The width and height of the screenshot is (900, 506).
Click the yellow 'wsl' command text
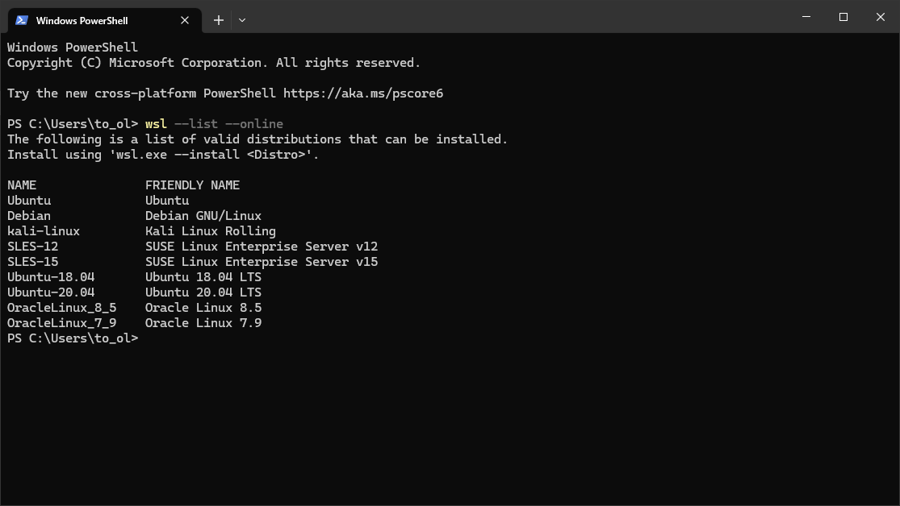coord(156,124)
